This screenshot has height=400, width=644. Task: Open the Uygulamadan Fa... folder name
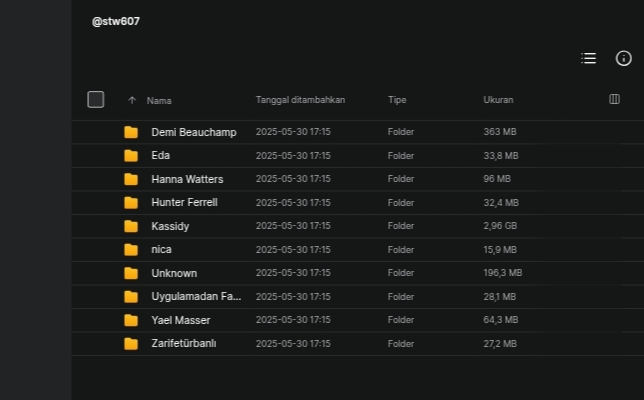pos(196,297)
